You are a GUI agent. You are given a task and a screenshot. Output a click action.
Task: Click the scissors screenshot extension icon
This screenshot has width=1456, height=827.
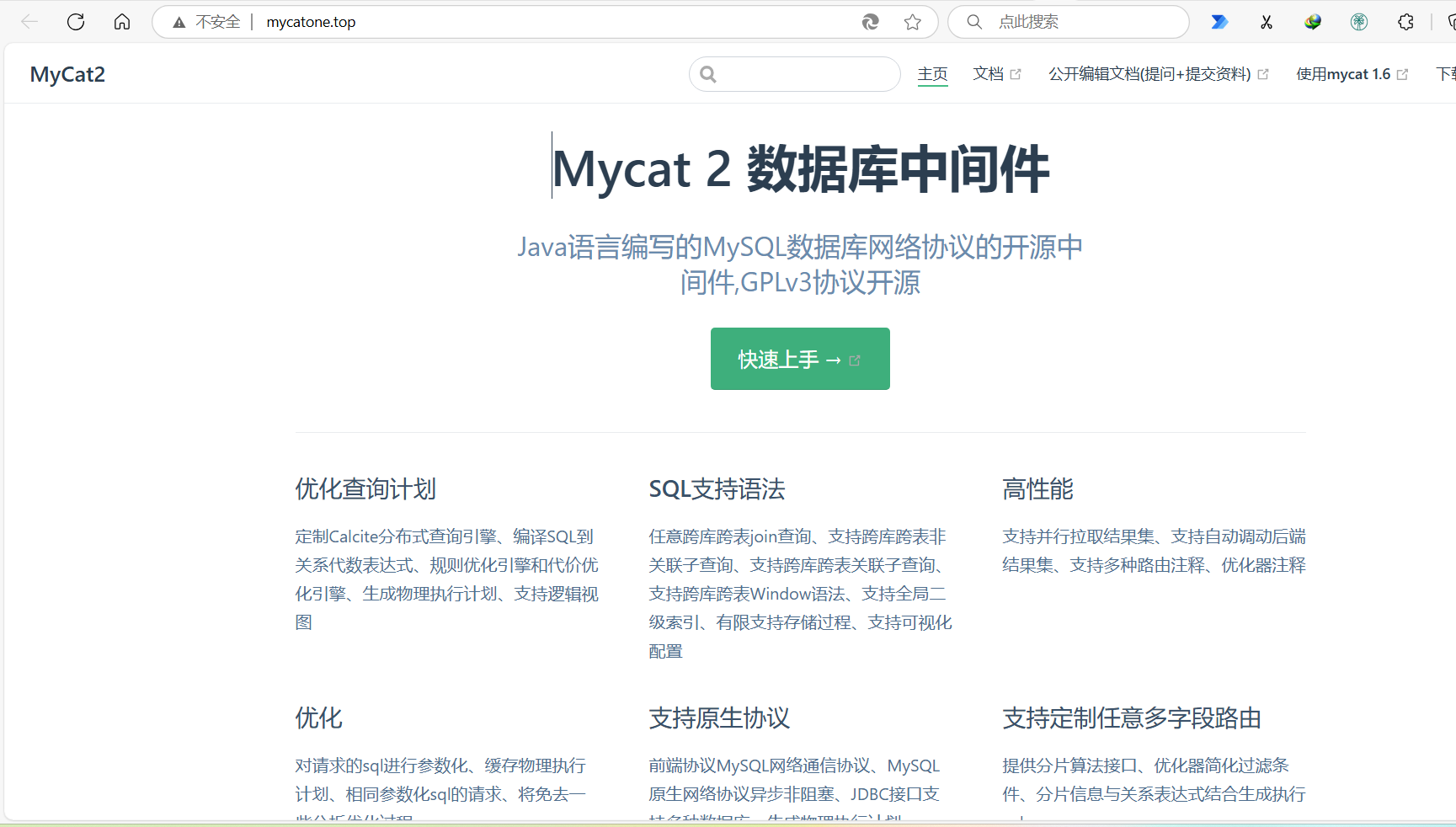point(1266,22)
